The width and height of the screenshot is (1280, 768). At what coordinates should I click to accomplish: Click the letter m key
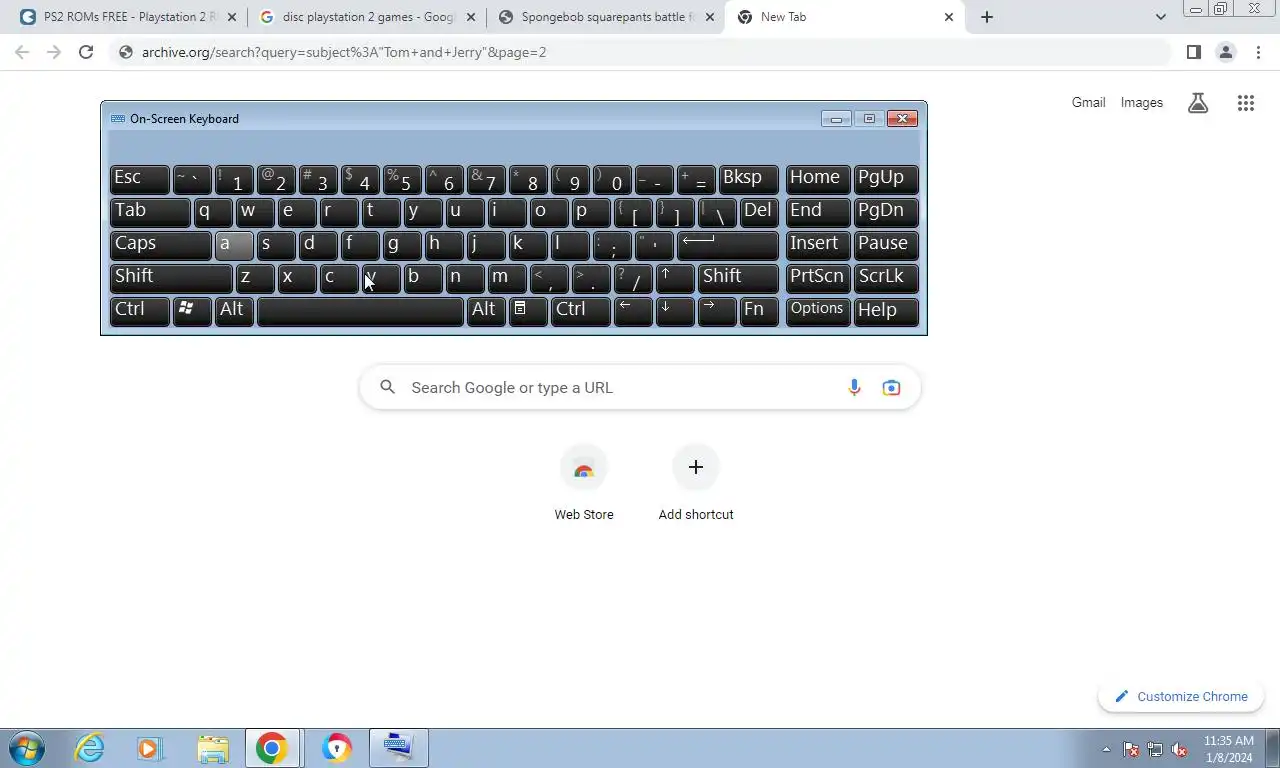[507, 278]
